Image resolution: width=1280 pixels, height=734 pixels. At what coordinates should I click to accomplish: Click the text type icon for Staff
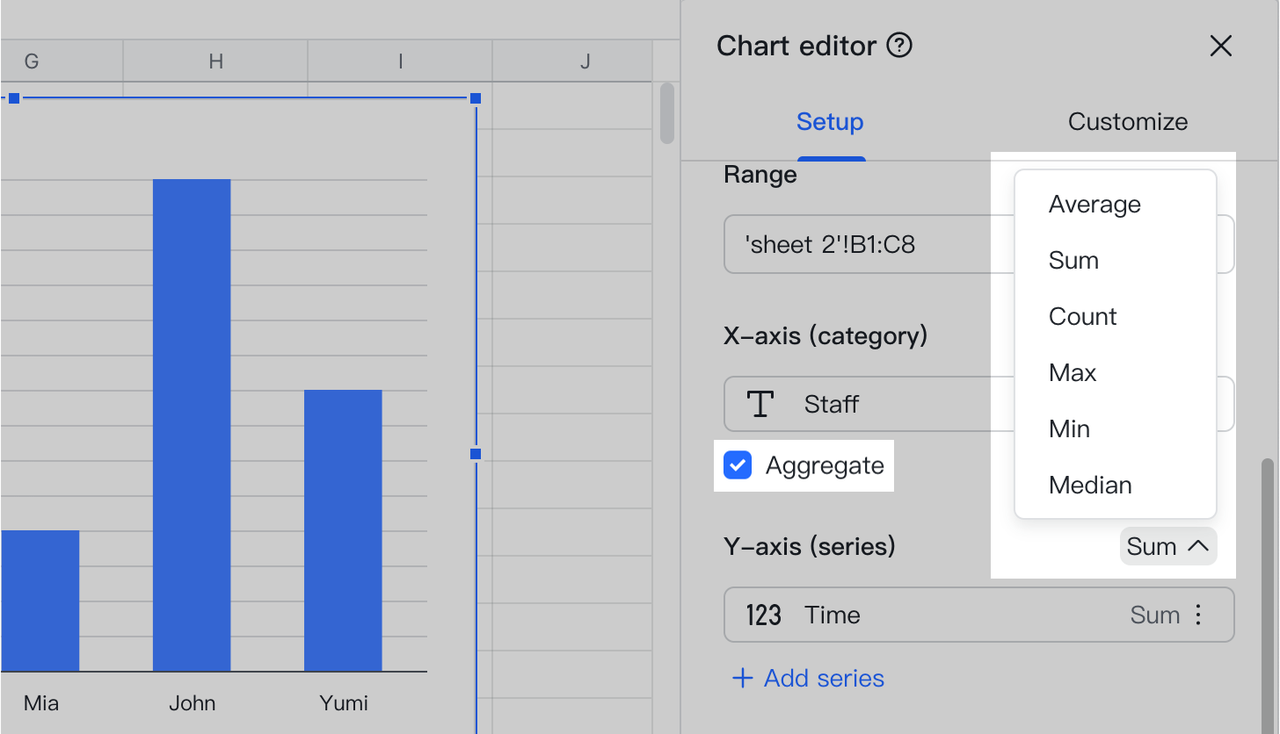(x=761, y=404)
